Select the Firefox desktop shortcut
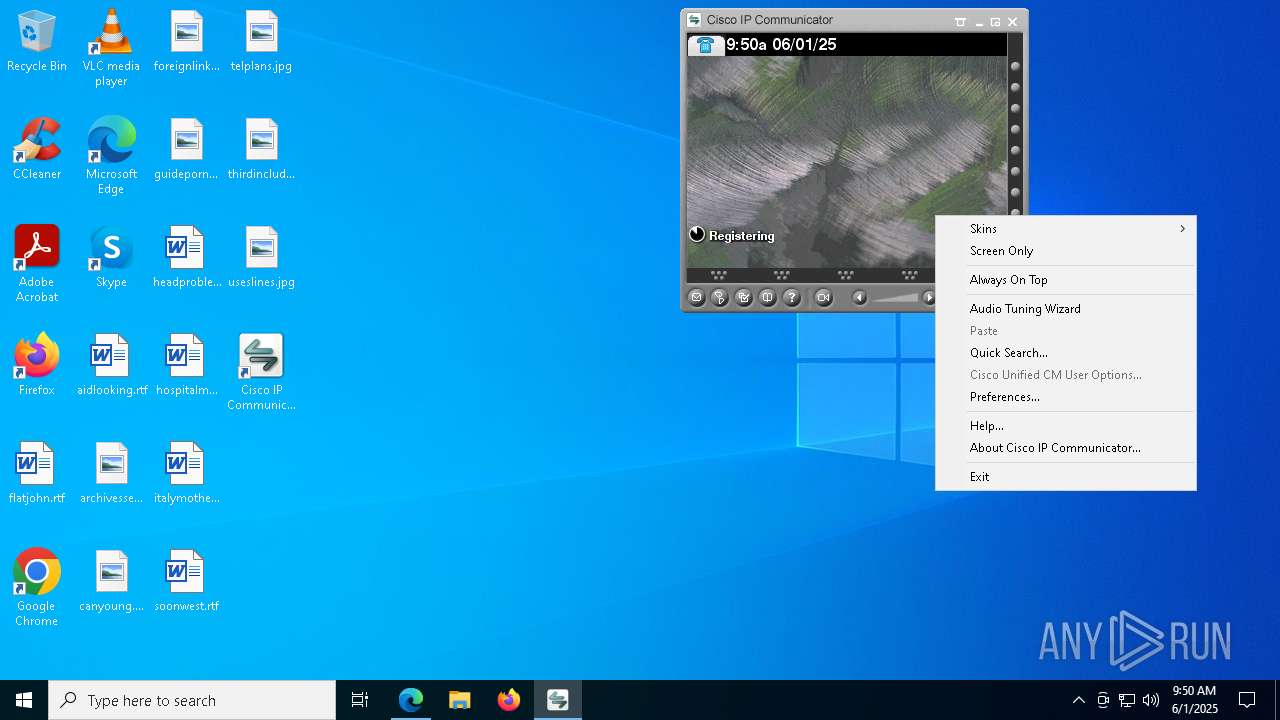Viewport: 1280px width, 720px height. point(37,366)
